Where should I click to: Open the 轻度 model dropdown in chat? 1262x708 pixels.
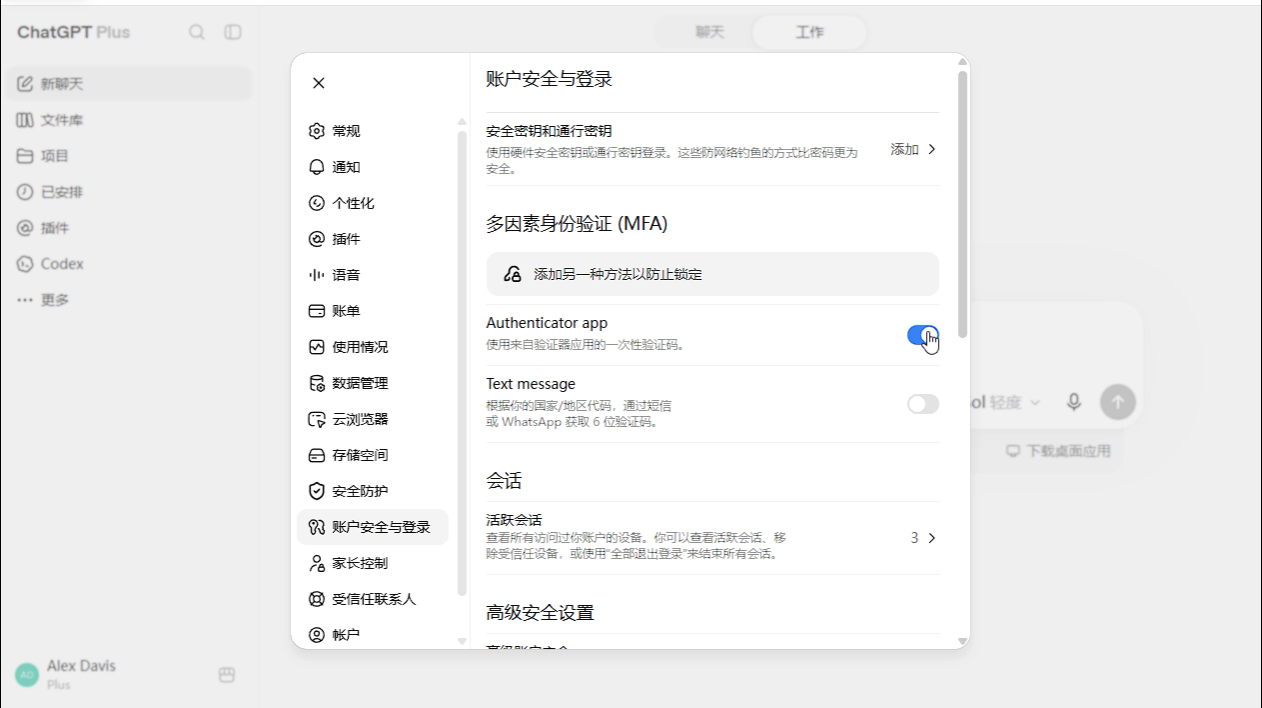click(x=1015, y=402)
